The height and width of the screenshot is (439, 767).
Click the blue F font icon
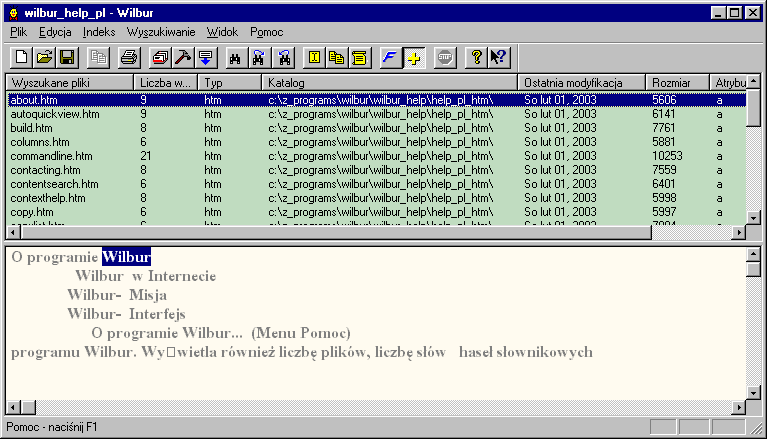(x=390, y=58)
